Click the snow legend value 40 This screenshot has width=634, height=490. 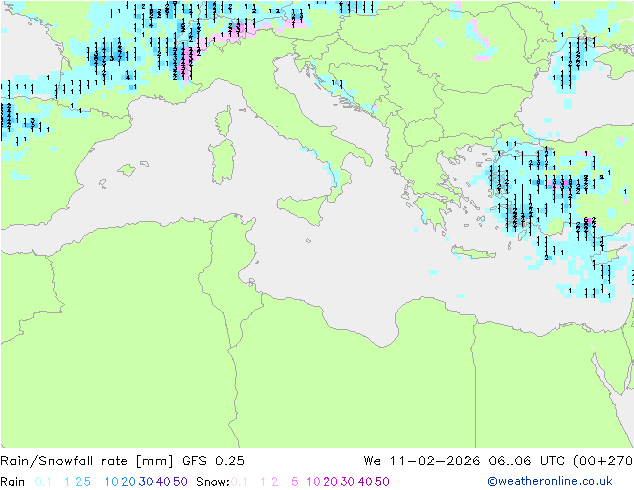365,482
